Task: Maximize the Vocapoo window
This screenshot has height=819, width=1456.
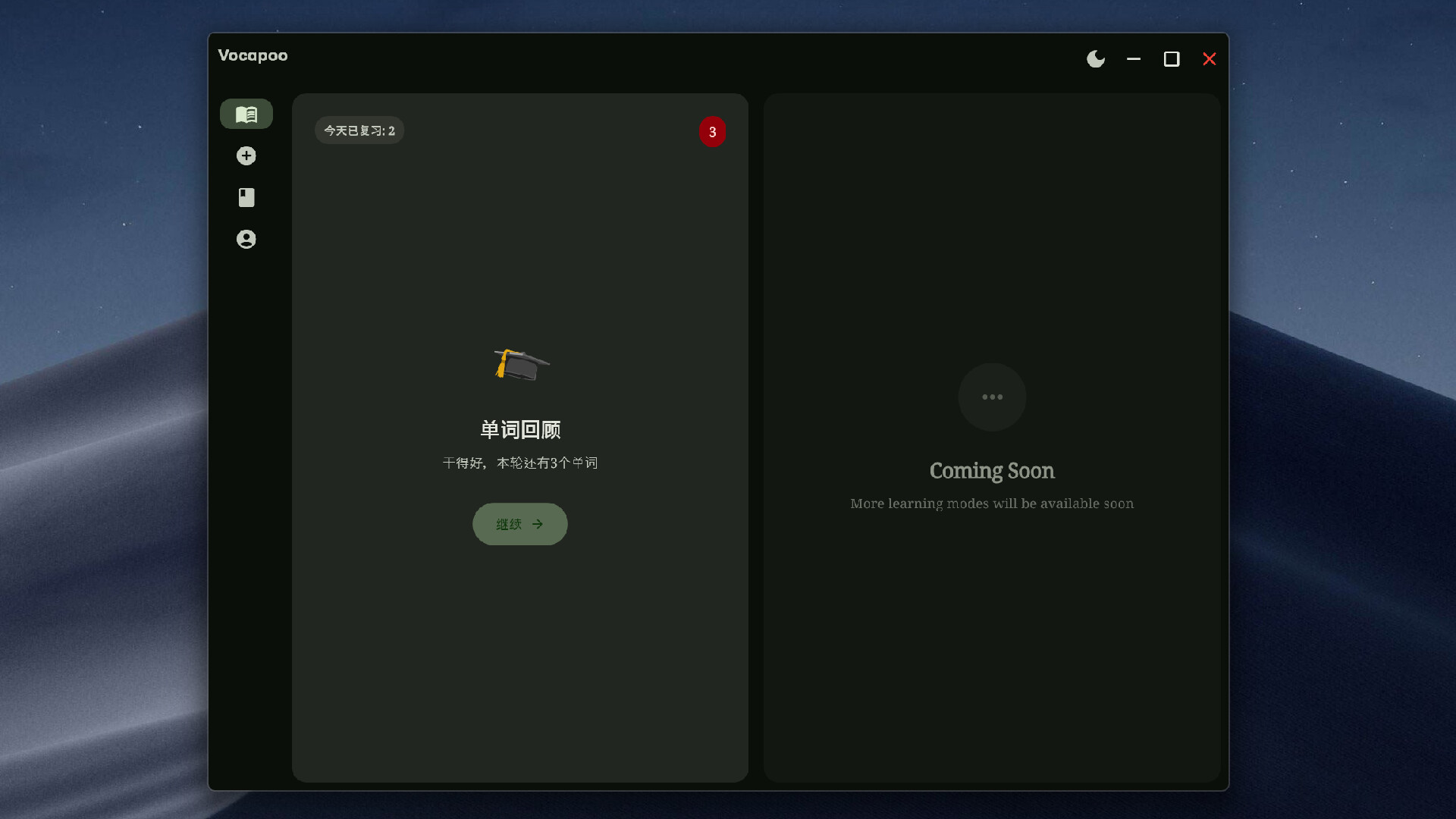Action: click(1171, 58)
